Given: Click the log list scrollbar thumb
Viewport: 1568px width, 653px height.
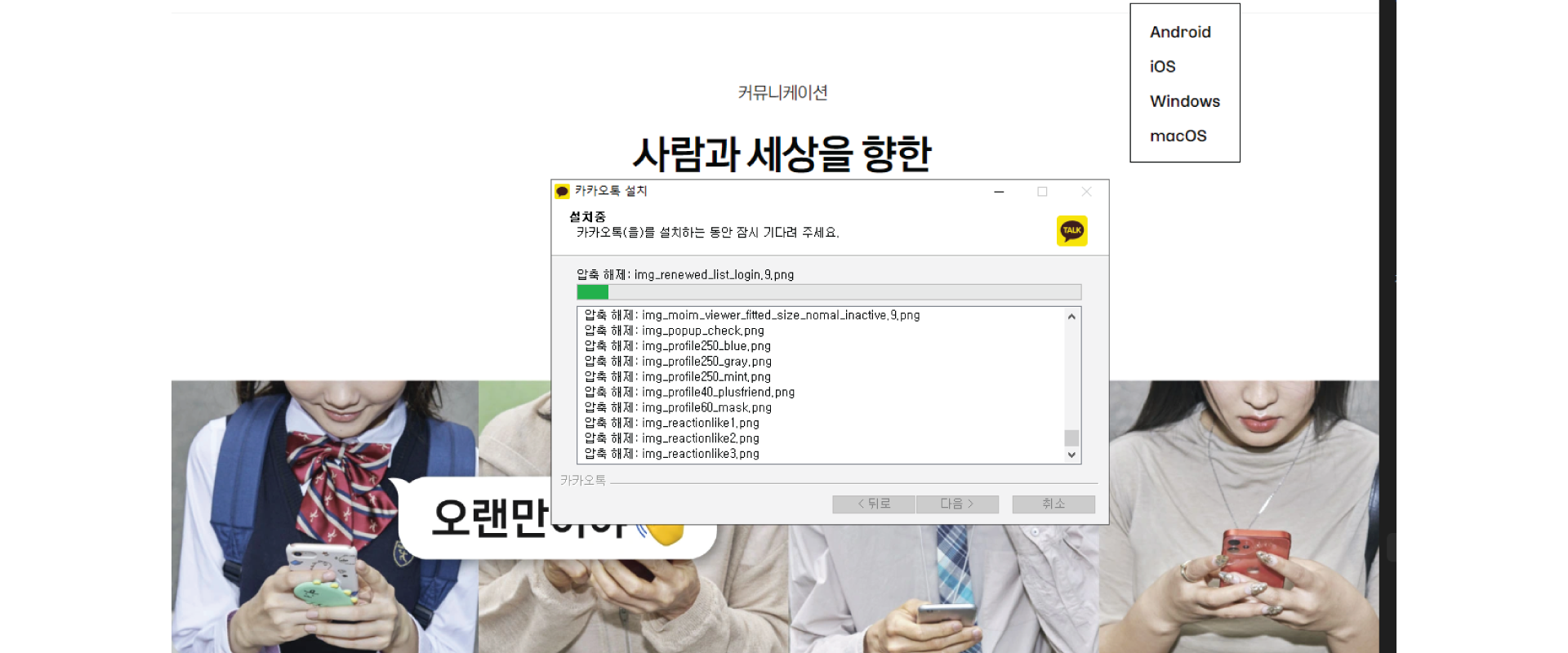Looking at the screenshot, I should pos(1071,438).
